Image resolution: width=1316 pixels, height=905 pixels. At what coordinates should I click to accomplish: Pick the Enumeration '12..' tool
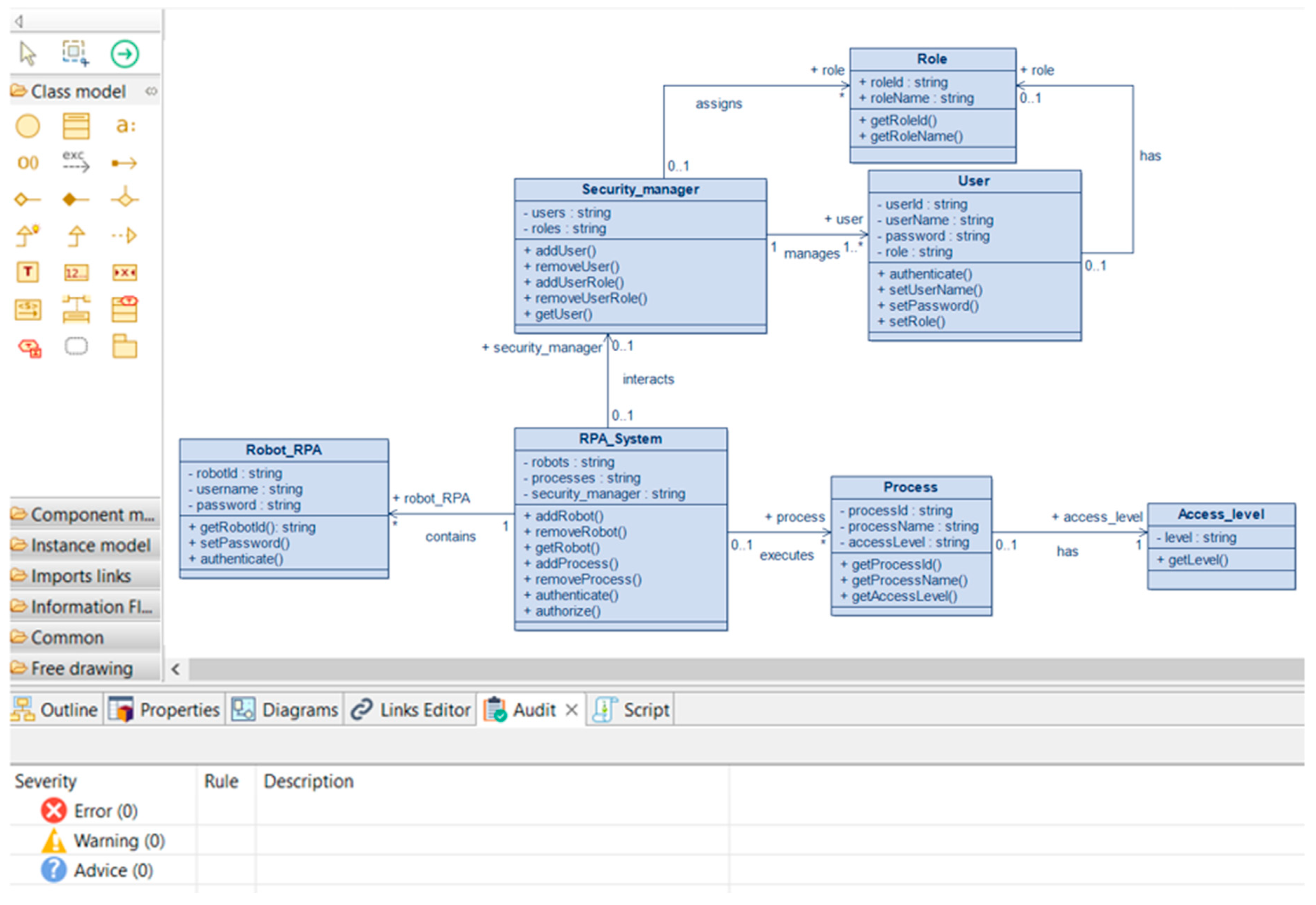click(x=75, y=273)
